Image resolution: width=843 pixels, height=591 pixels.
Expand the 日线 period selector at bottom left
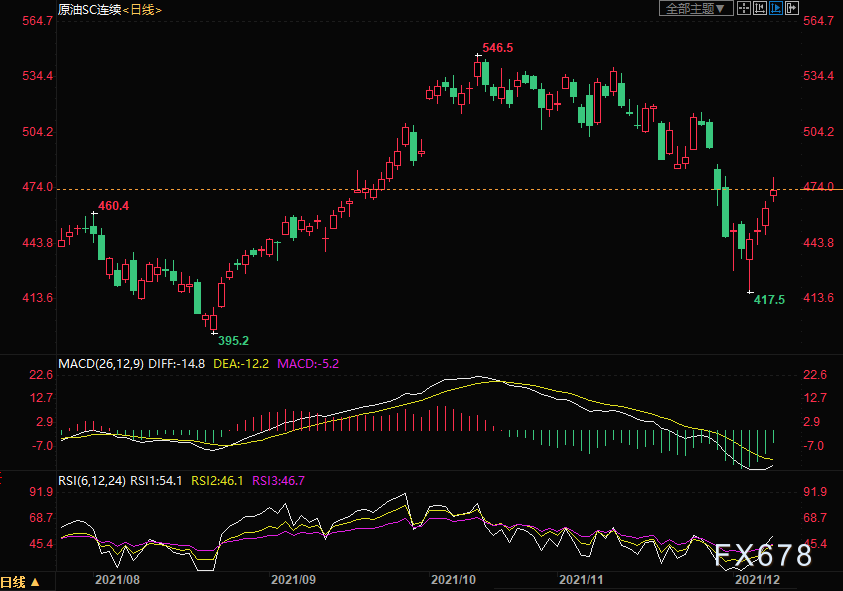(x=21, y=581)
